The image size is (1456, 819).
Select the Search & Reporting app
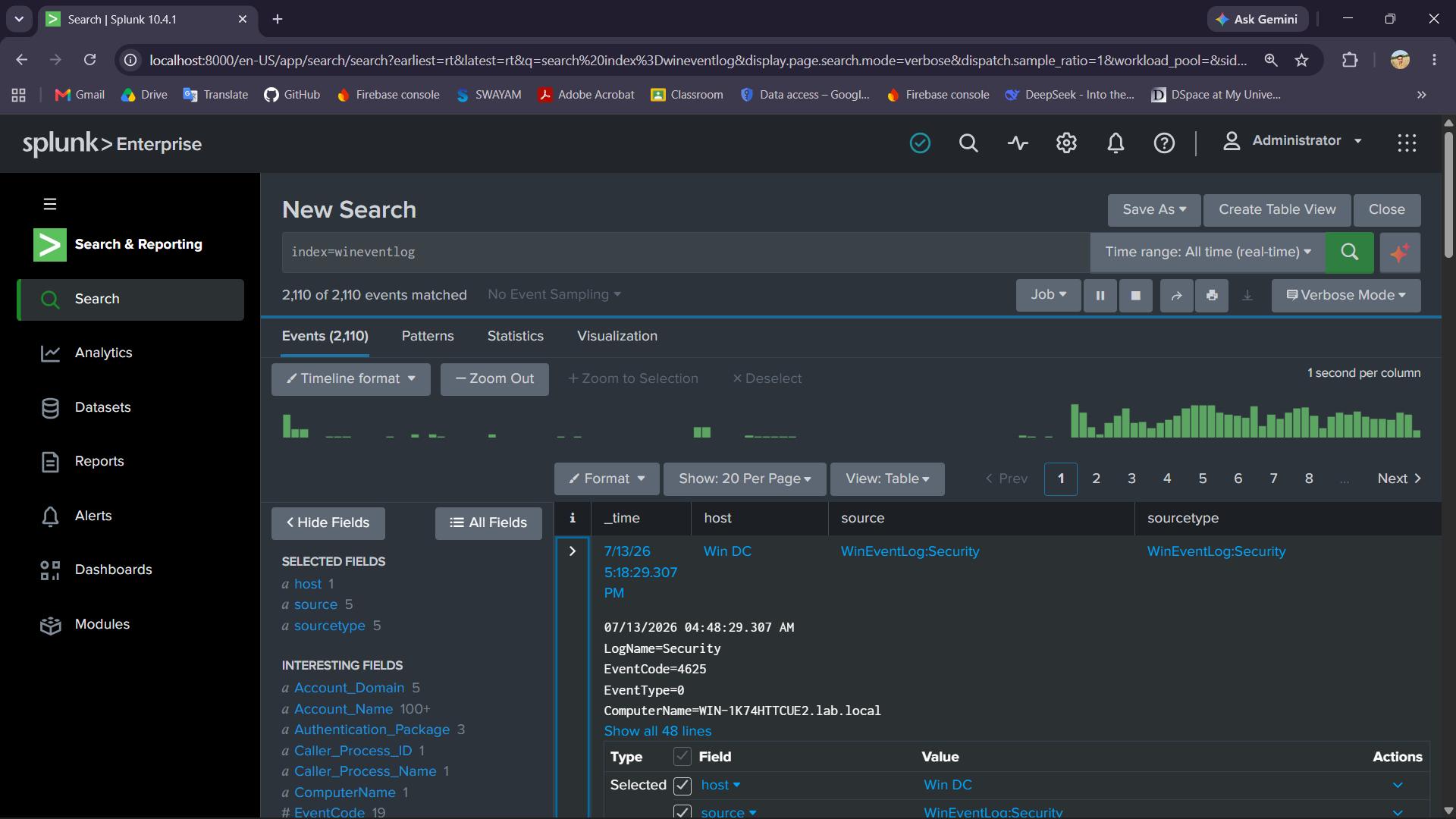click(118, 244)
